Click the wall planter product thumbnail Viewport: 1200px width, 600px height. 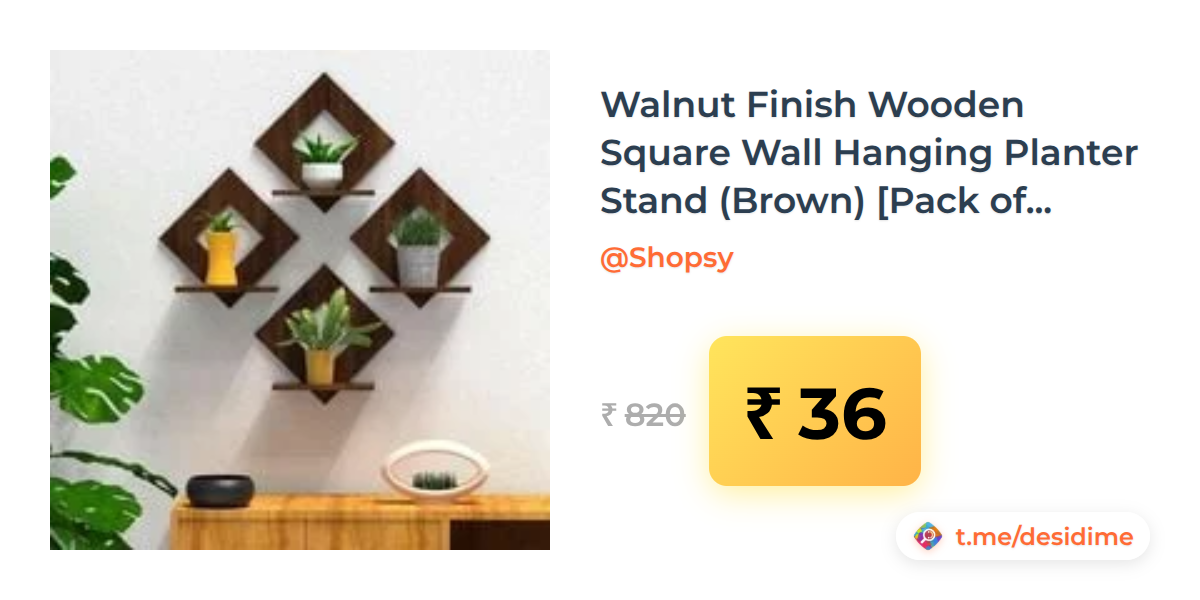coord(300,300)
